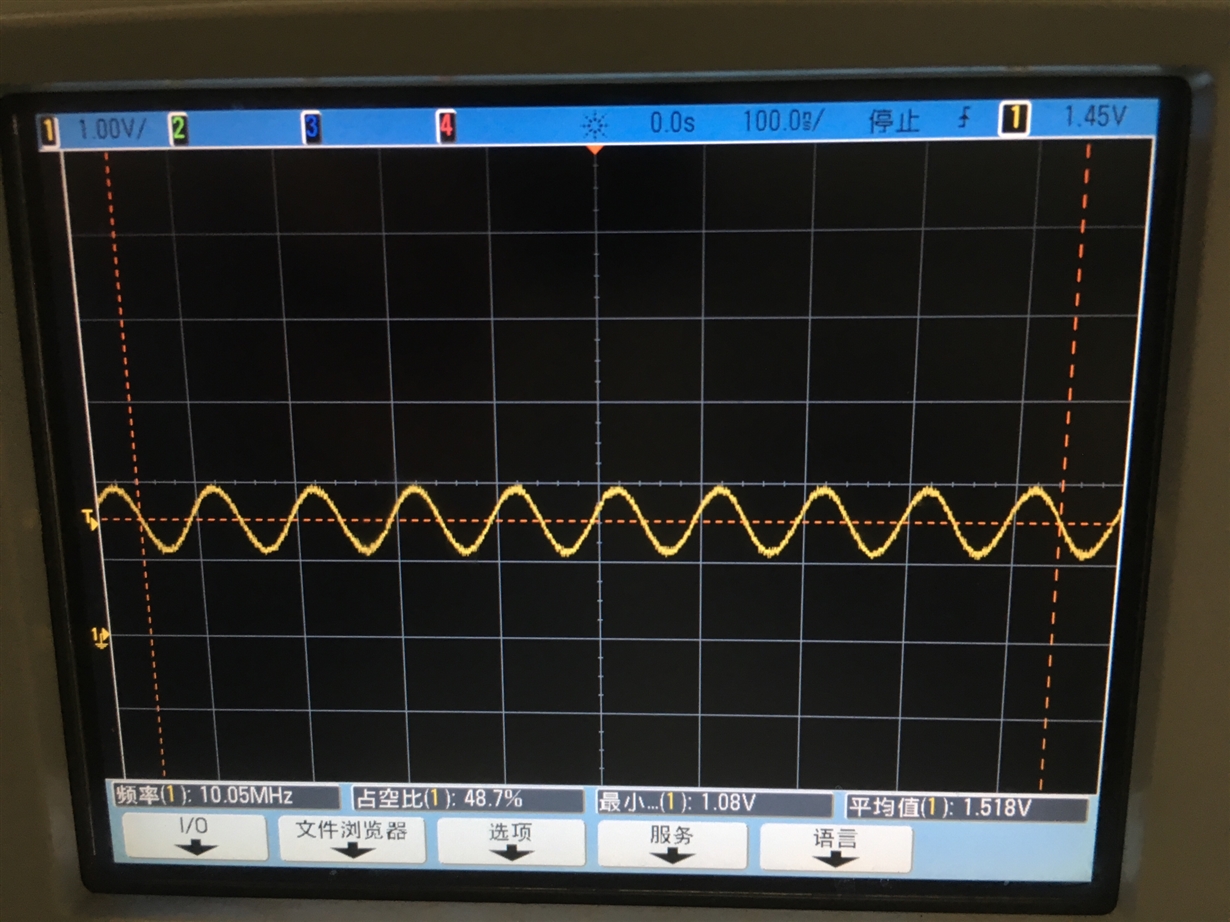Image resolution: width=1230 pixels, height=922 pixels.
Task: Click the trigger position sun-shaped icon
Action: click(595, 125)
